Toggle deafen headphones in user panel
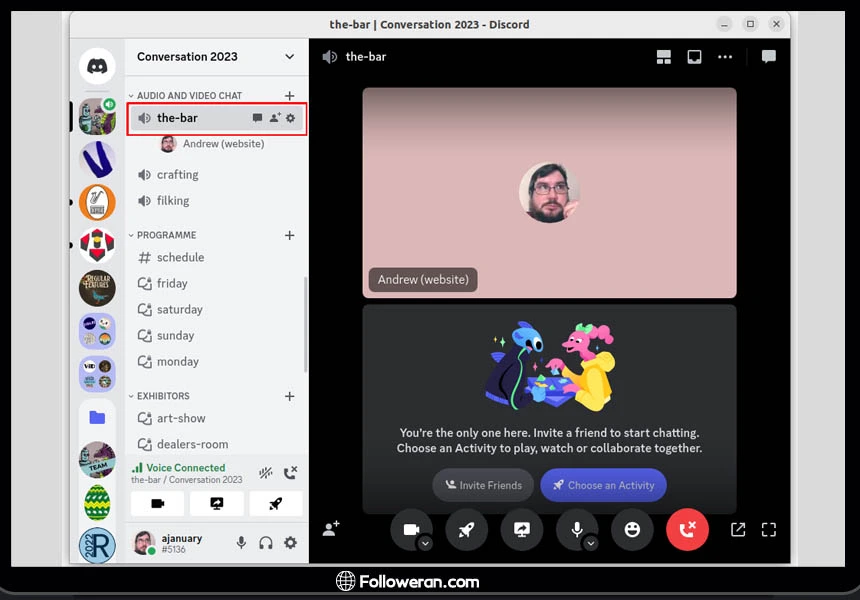The width and height of the screenshot is (860, 600). [x=266, y=543]
